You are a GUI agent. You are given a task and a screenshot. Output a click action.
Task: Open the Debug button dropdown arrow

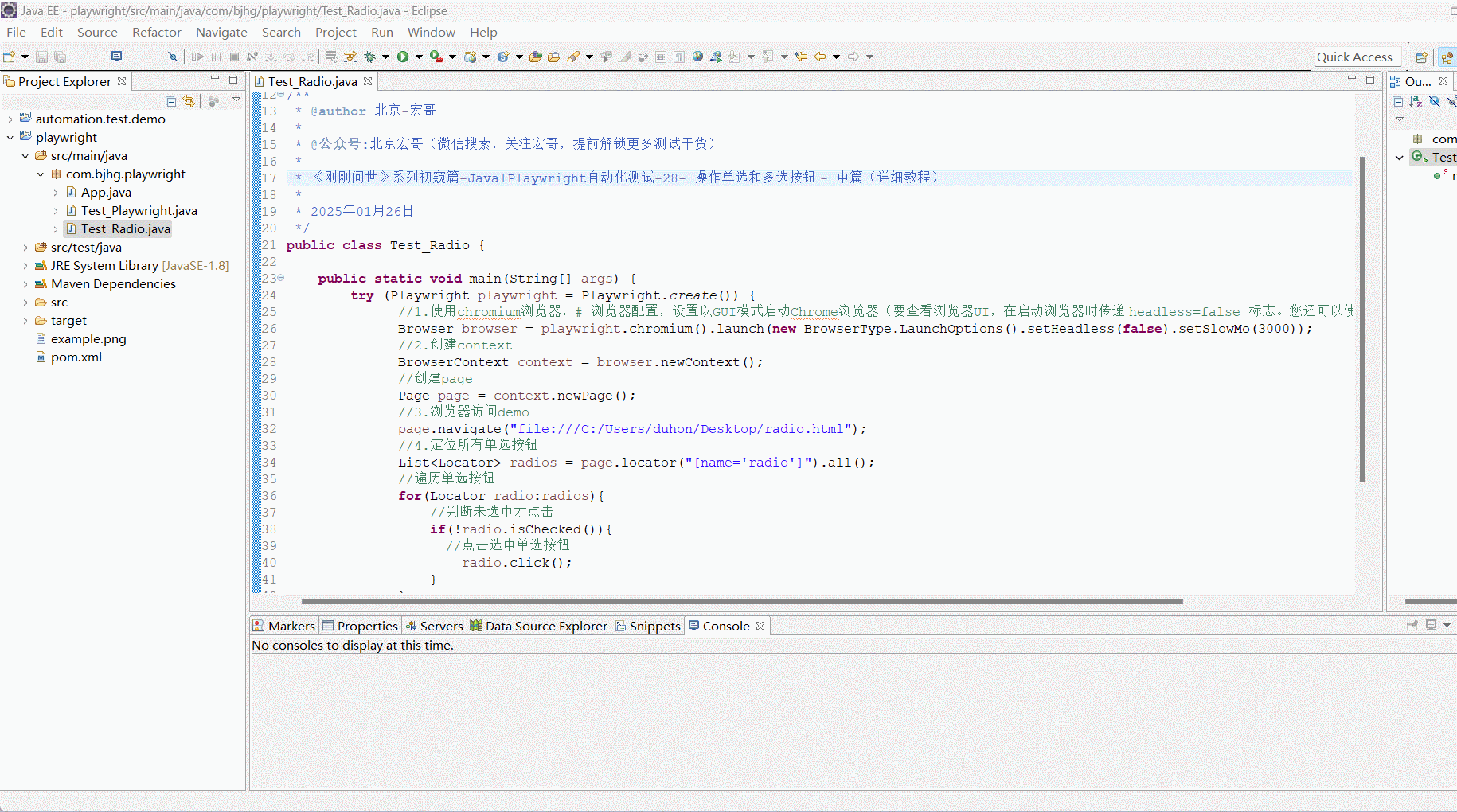385,57
